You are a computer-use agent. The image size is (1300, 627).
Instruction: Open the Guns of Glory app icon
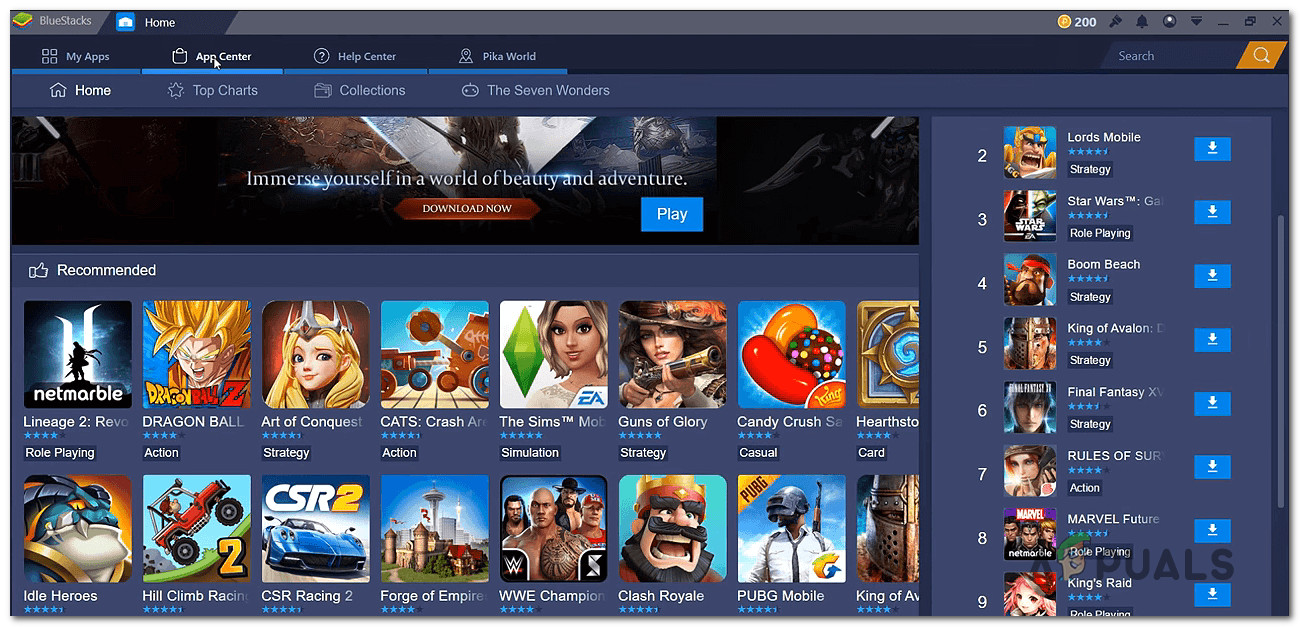coord(673,355)
